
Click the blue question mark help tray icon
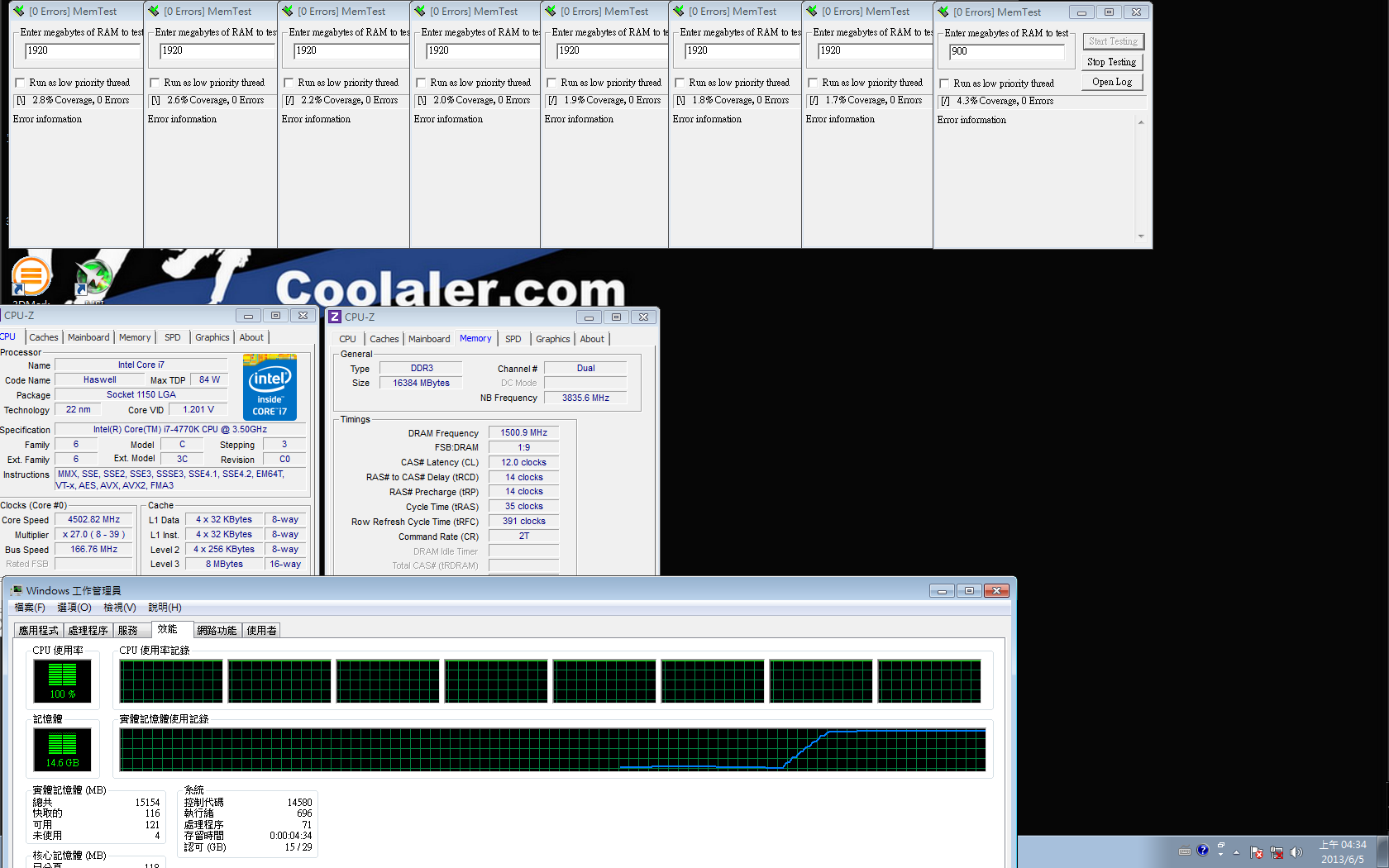point(1203,850)
